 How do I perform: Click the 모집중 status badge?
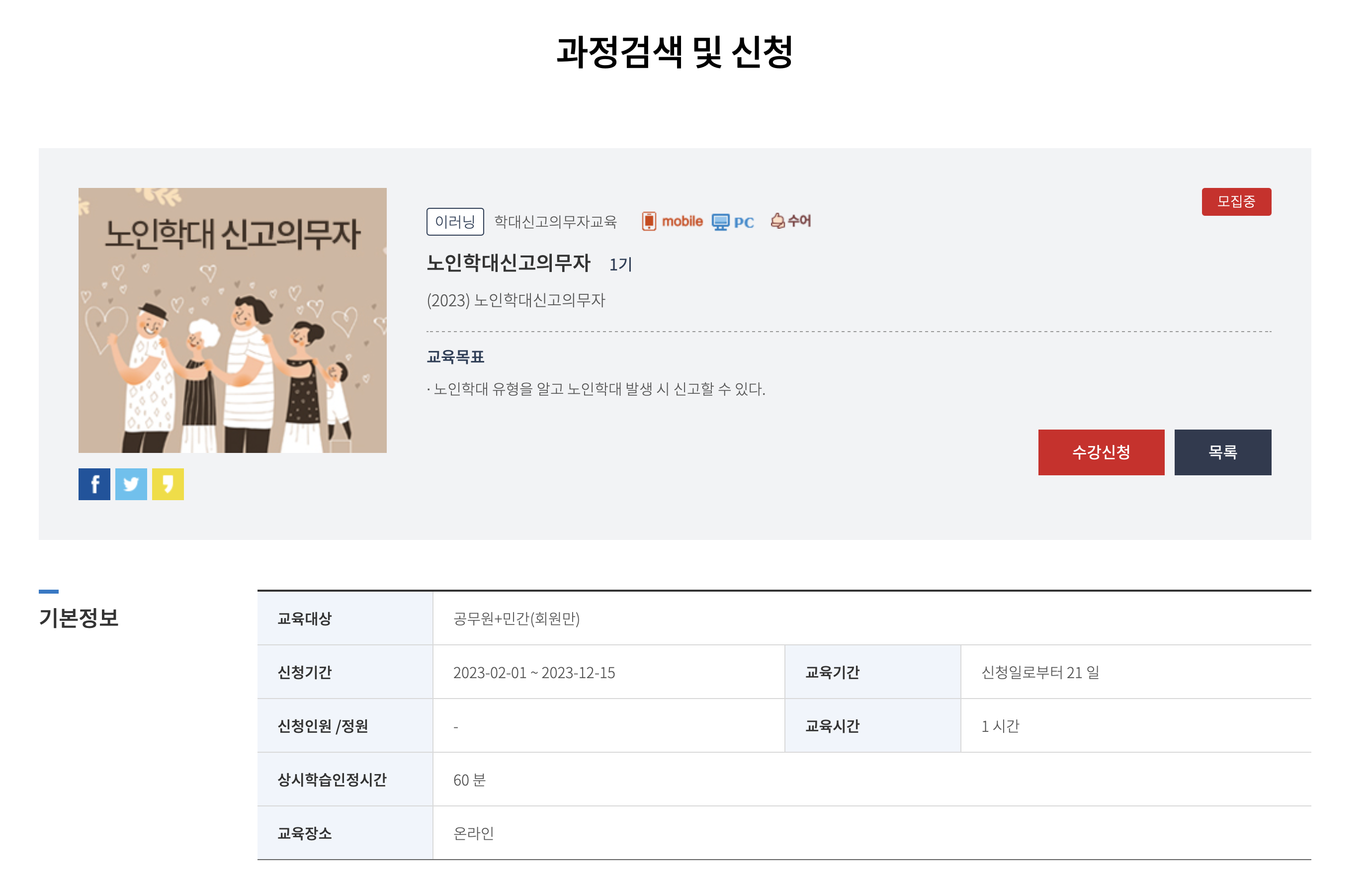coord(1236,201)
